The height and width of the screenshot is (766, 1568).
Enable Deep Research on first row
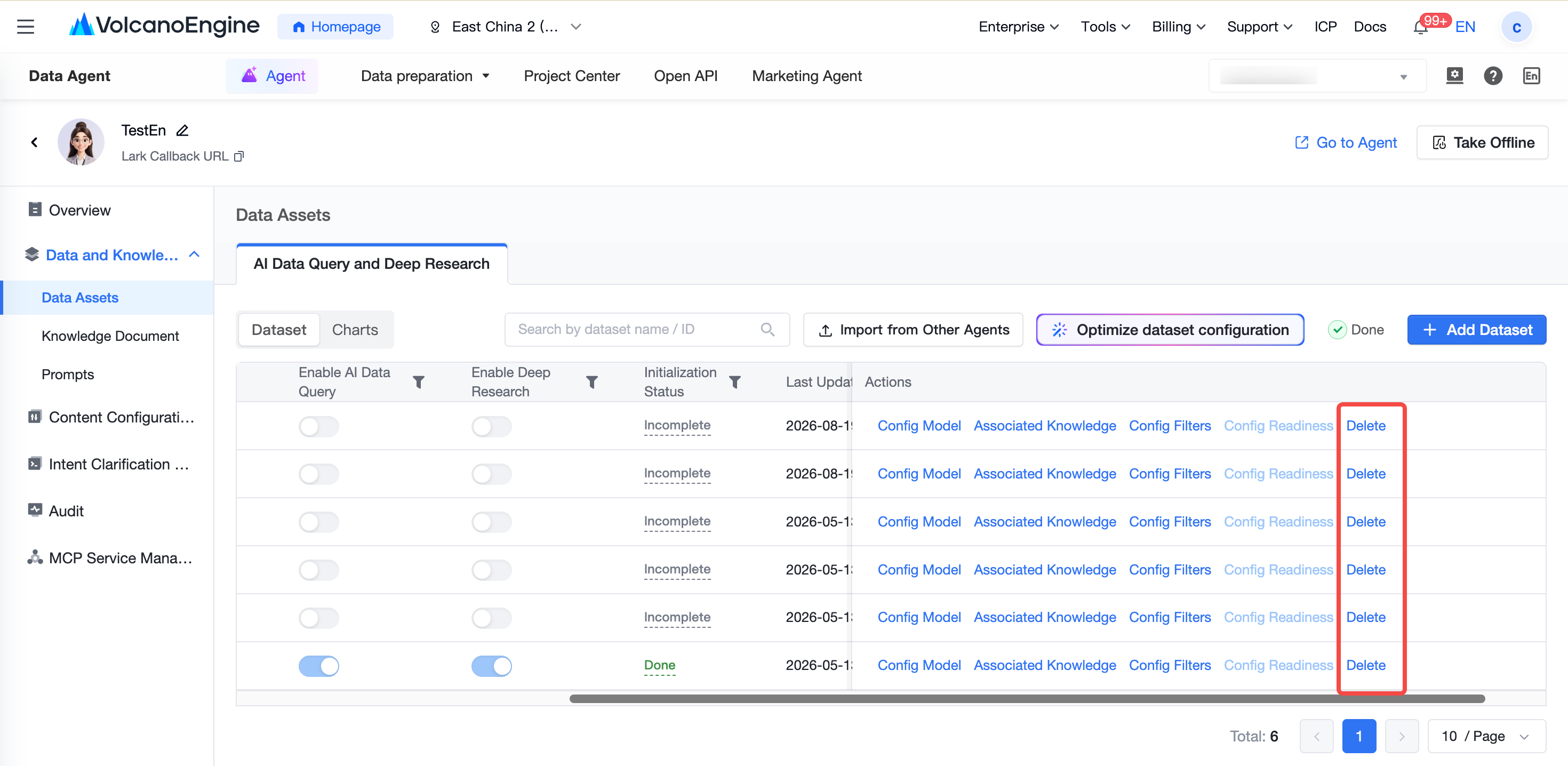pos(491,426)
